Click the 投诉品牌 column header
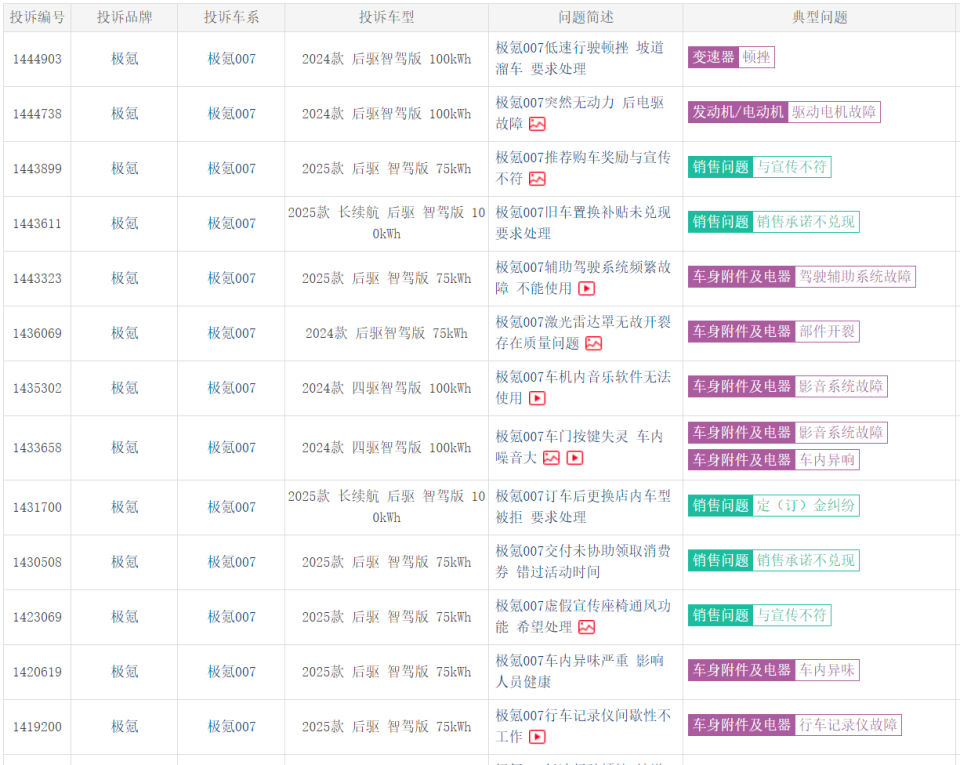The height and width of the screenshot is (765, 960). click(x=124, y=17)
